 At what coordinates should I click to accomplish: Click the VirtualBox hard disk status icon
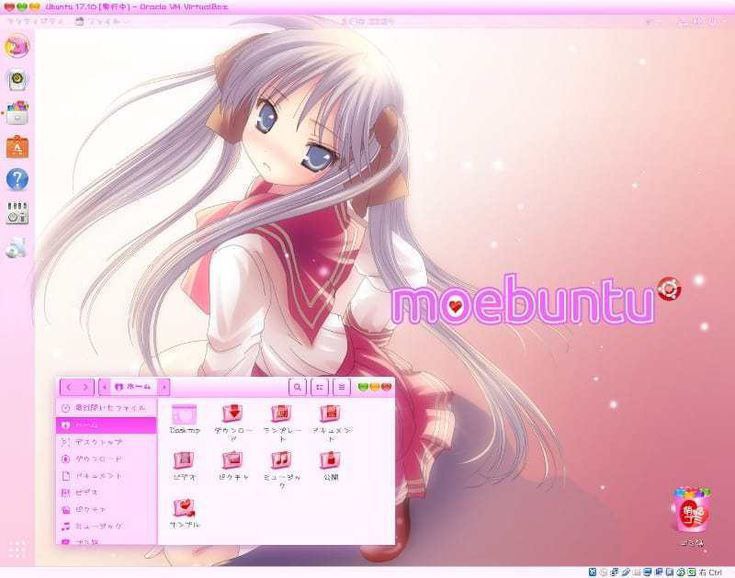[592, 572]
